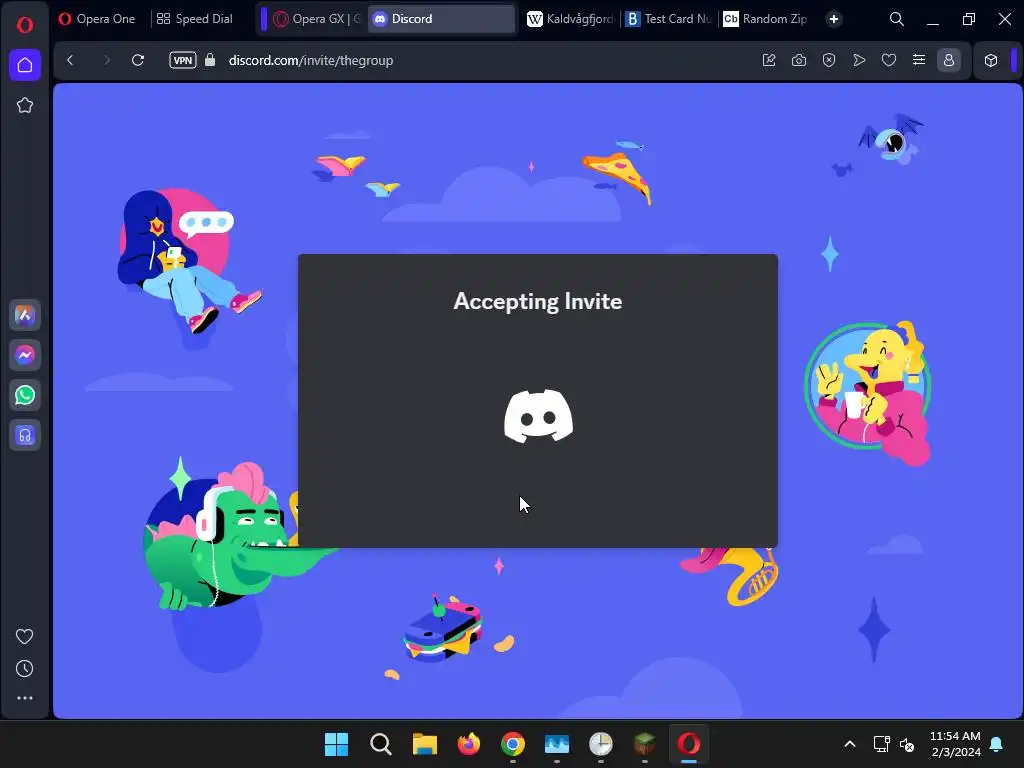Open File Explorer from taskbar

424,744
